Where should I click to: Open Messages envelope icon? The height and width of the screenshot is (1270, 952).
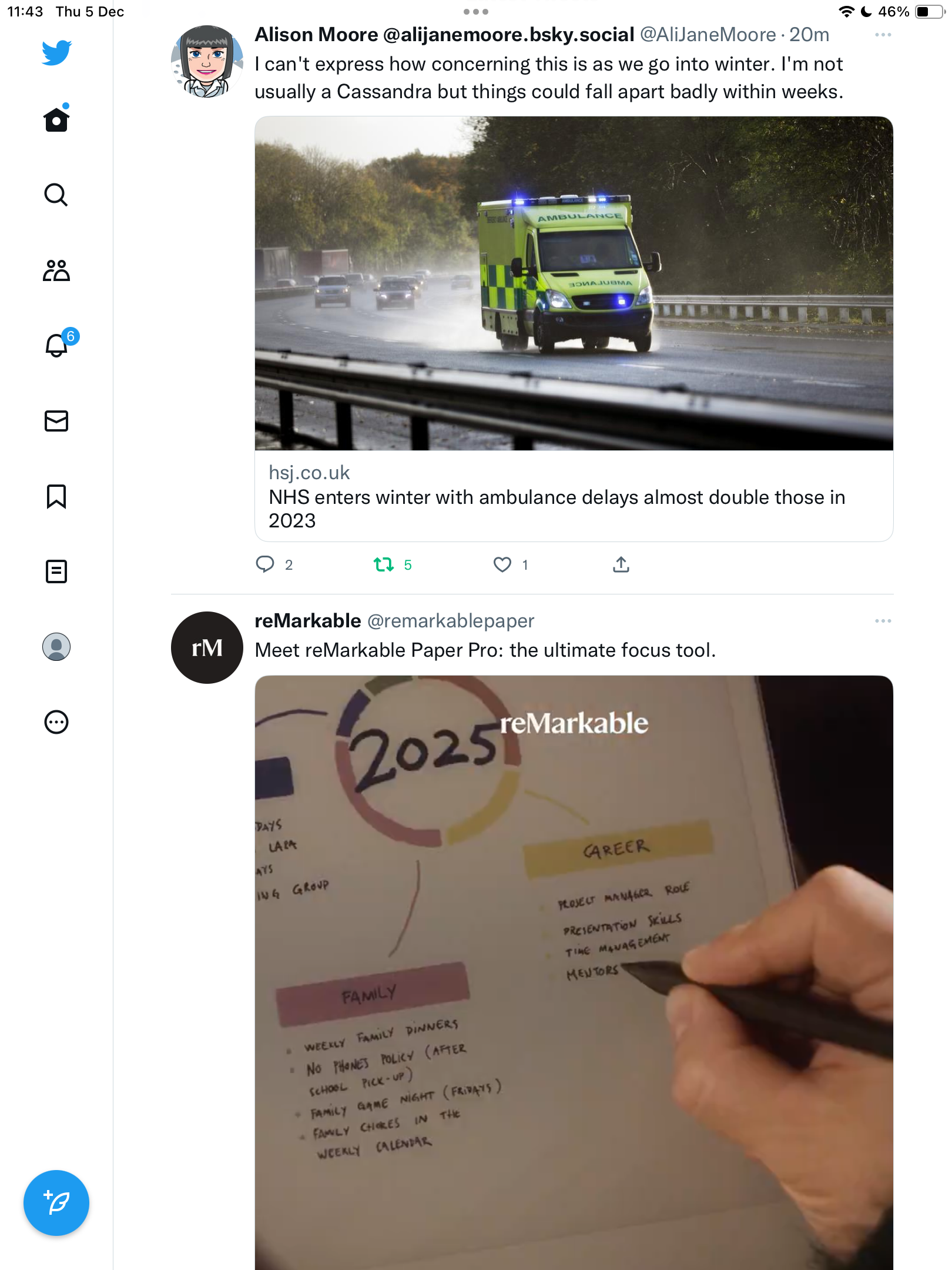coord(56,421)
